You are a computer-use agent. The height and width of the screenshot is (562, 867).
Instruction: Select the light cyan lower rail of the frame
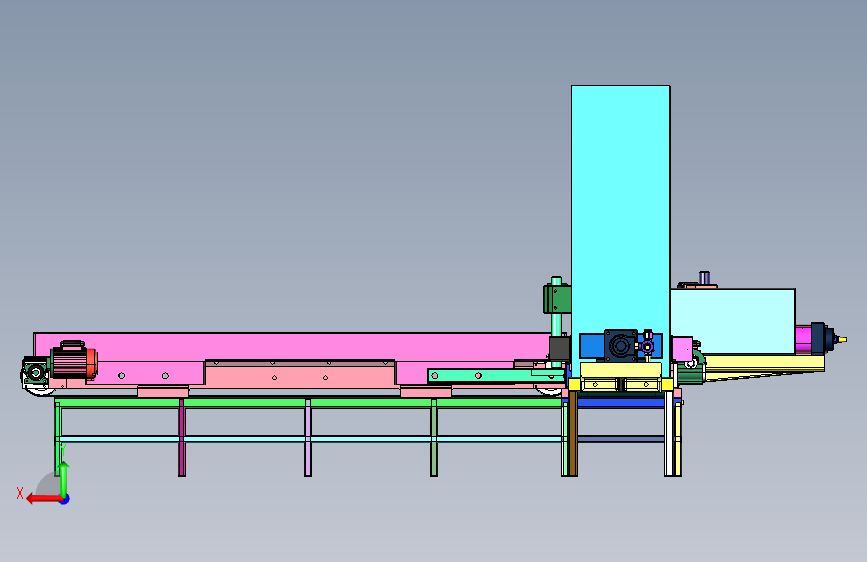click(x=310, y=439)
